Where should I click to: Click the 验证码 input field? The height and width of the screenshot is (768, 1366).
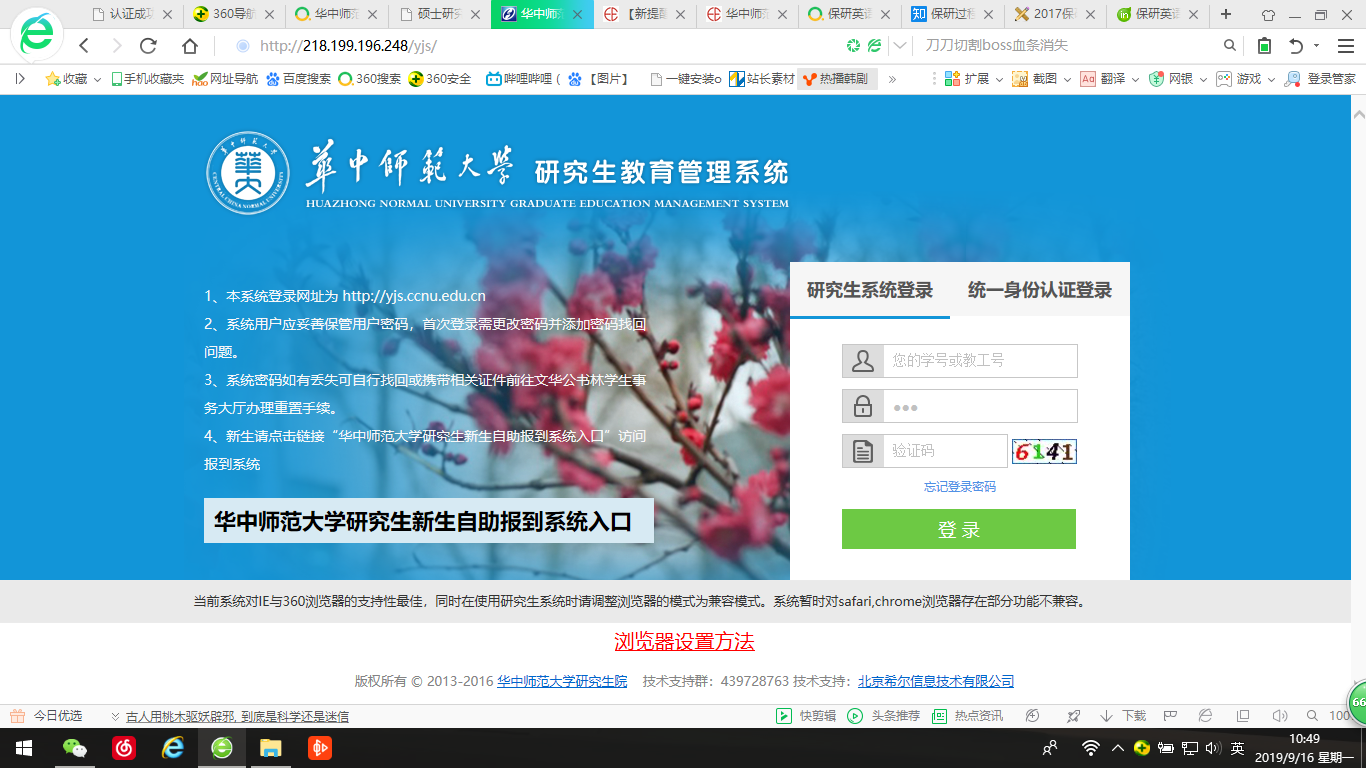[x=945, y=451]
